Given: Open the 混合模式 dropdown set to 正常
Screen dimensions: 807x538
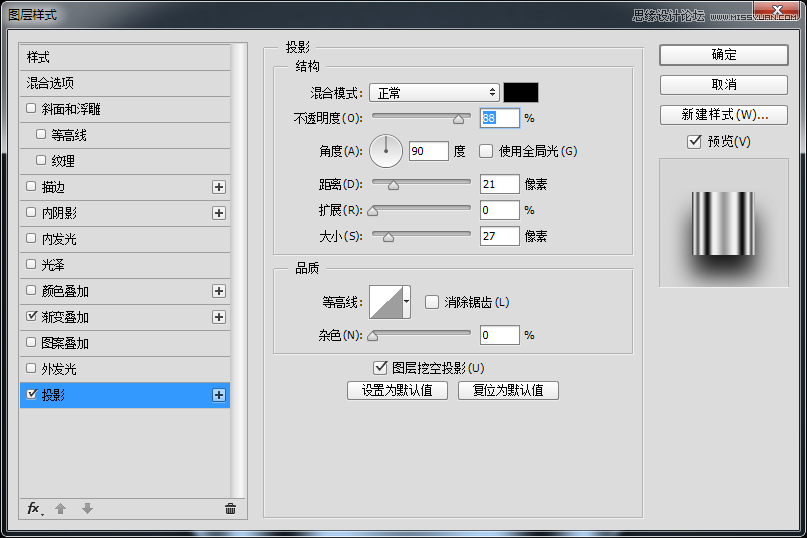Looking at the screenshot, I should point(434,93).
